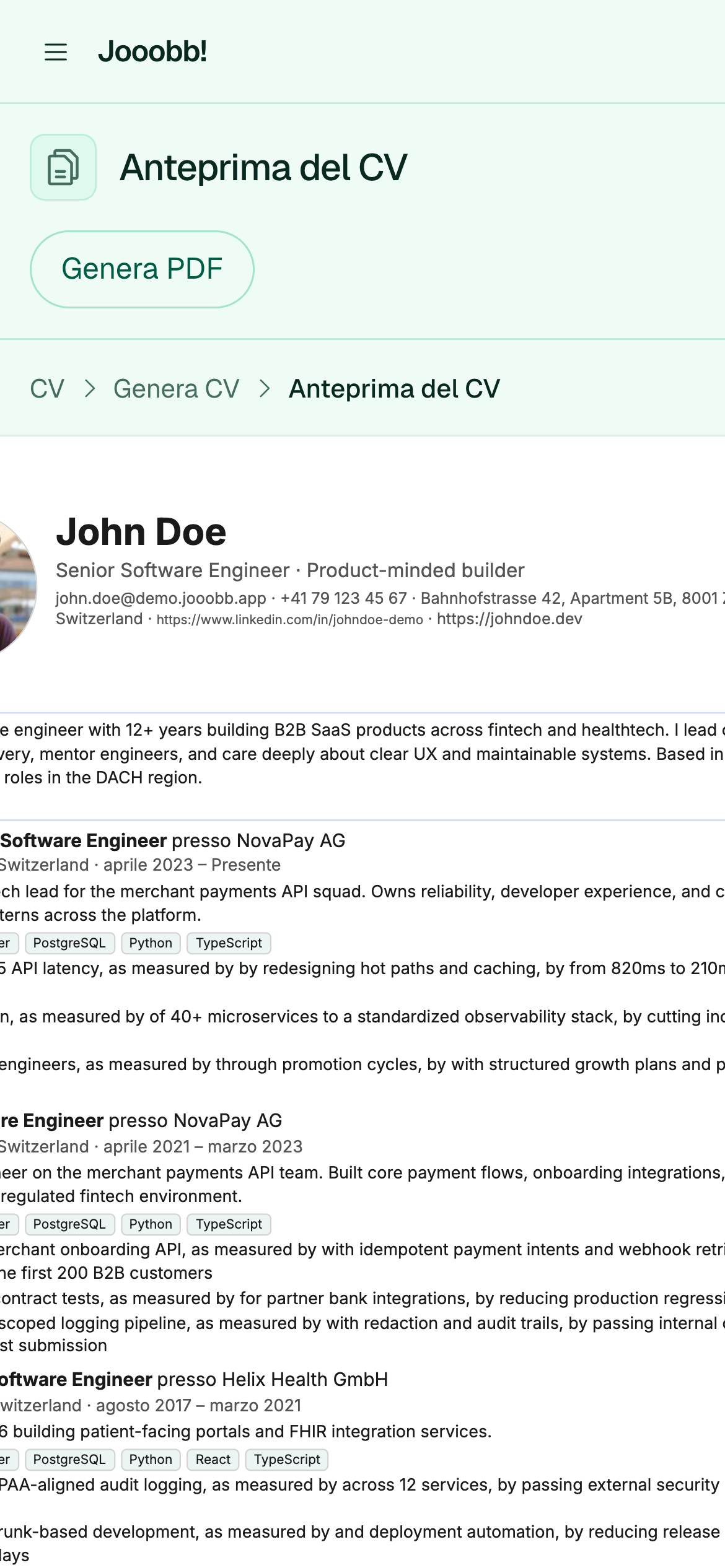Open the Genera CV breadcrumb

click(177, 389)
